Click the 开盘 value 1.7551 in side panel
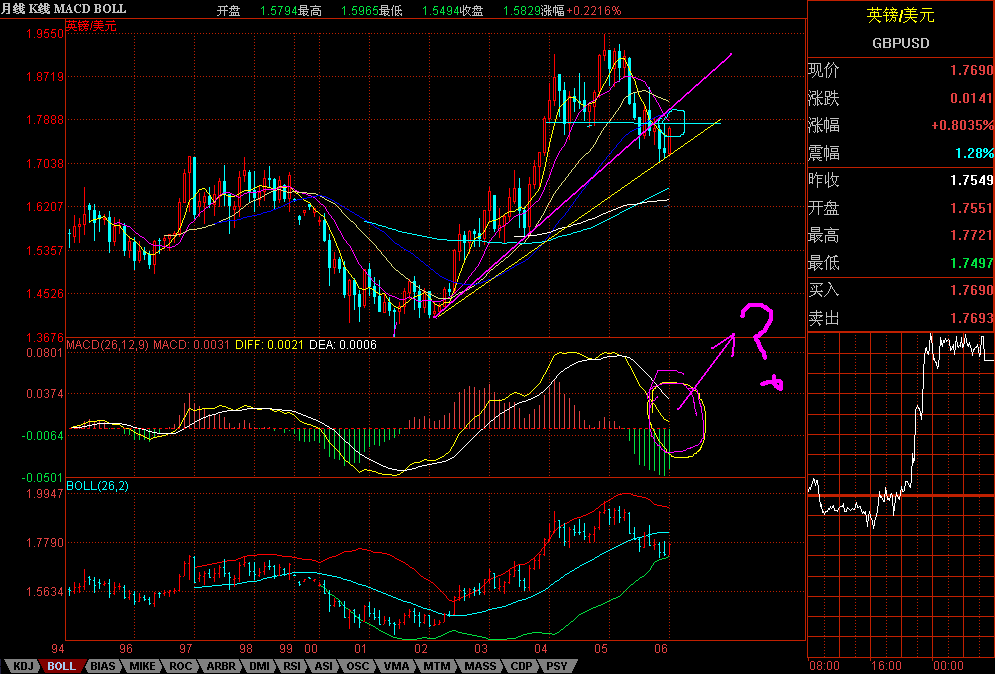The image size is (995, 674). click(x=972, y=208)
